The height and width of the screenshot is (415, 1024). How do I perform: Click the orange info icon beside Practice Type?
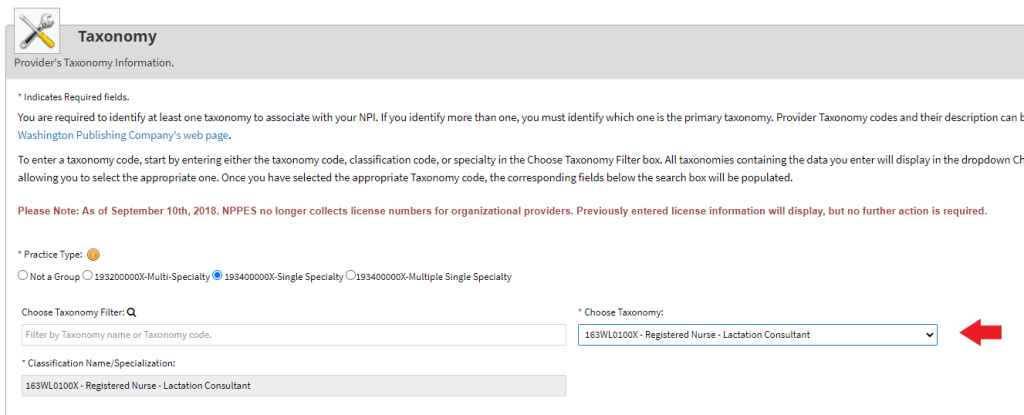[x=94, y=254]
